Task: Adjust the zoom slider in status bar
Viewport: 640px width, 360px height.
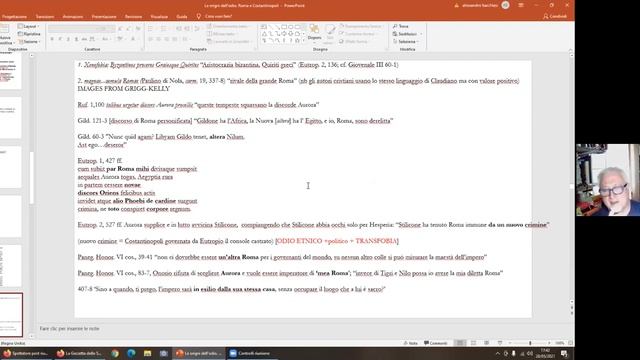Action: [x=530, y=343]
